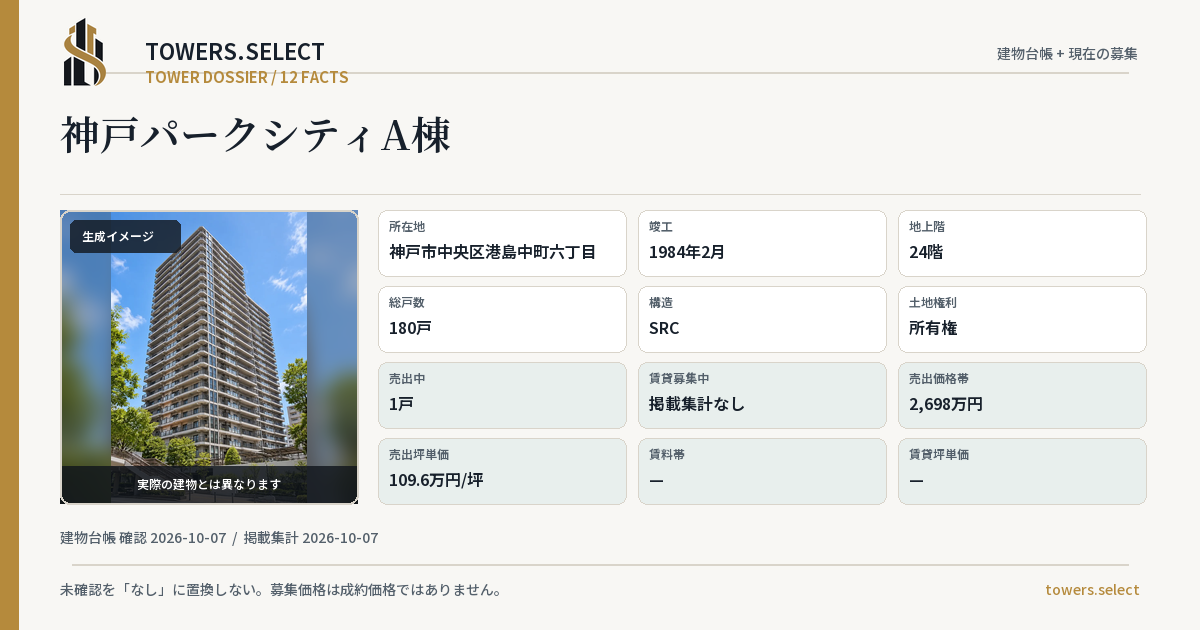This screenshot has height=630, width=1200.
Task: Select the 構造 SRC card
Action: [762, 319]
